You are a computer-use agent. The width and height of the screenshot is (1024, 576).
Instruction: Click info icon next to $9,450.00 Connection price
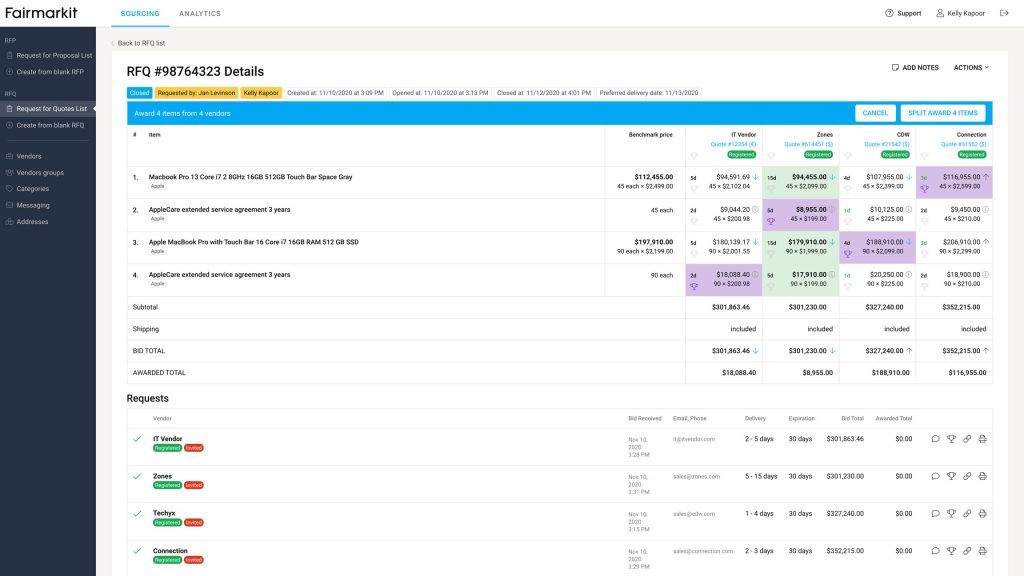click(x=985, y=210)
